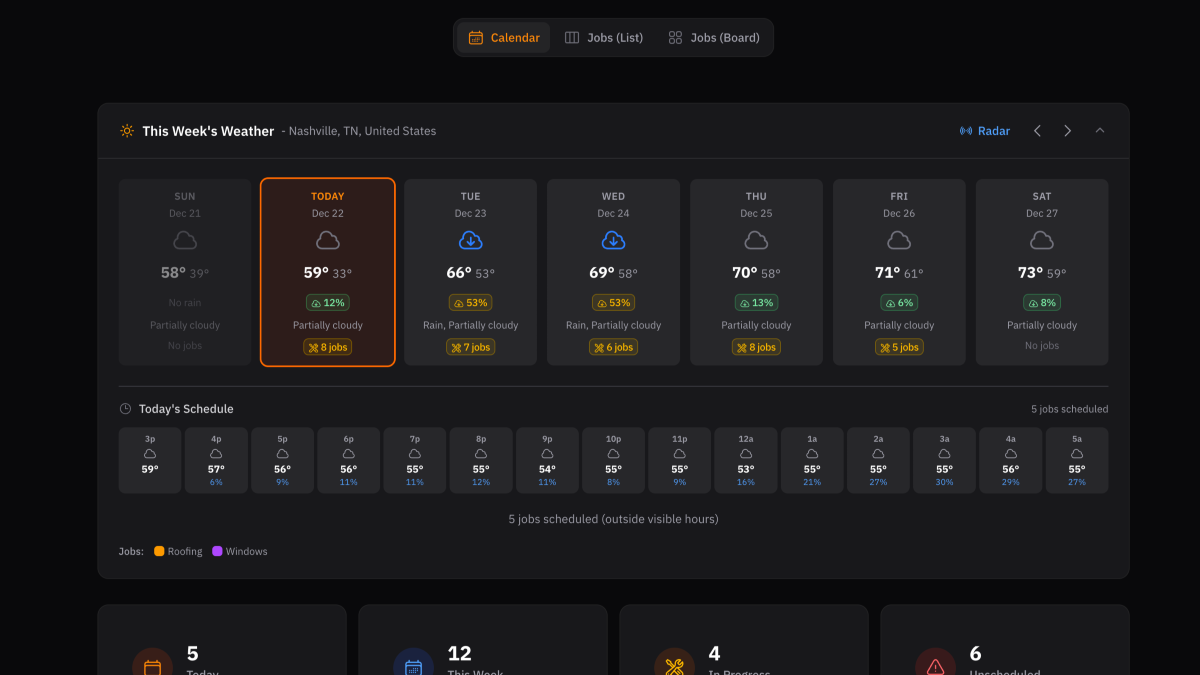
Task: Select the blue rain download icon on Tuesday's card
Action: 470,240
